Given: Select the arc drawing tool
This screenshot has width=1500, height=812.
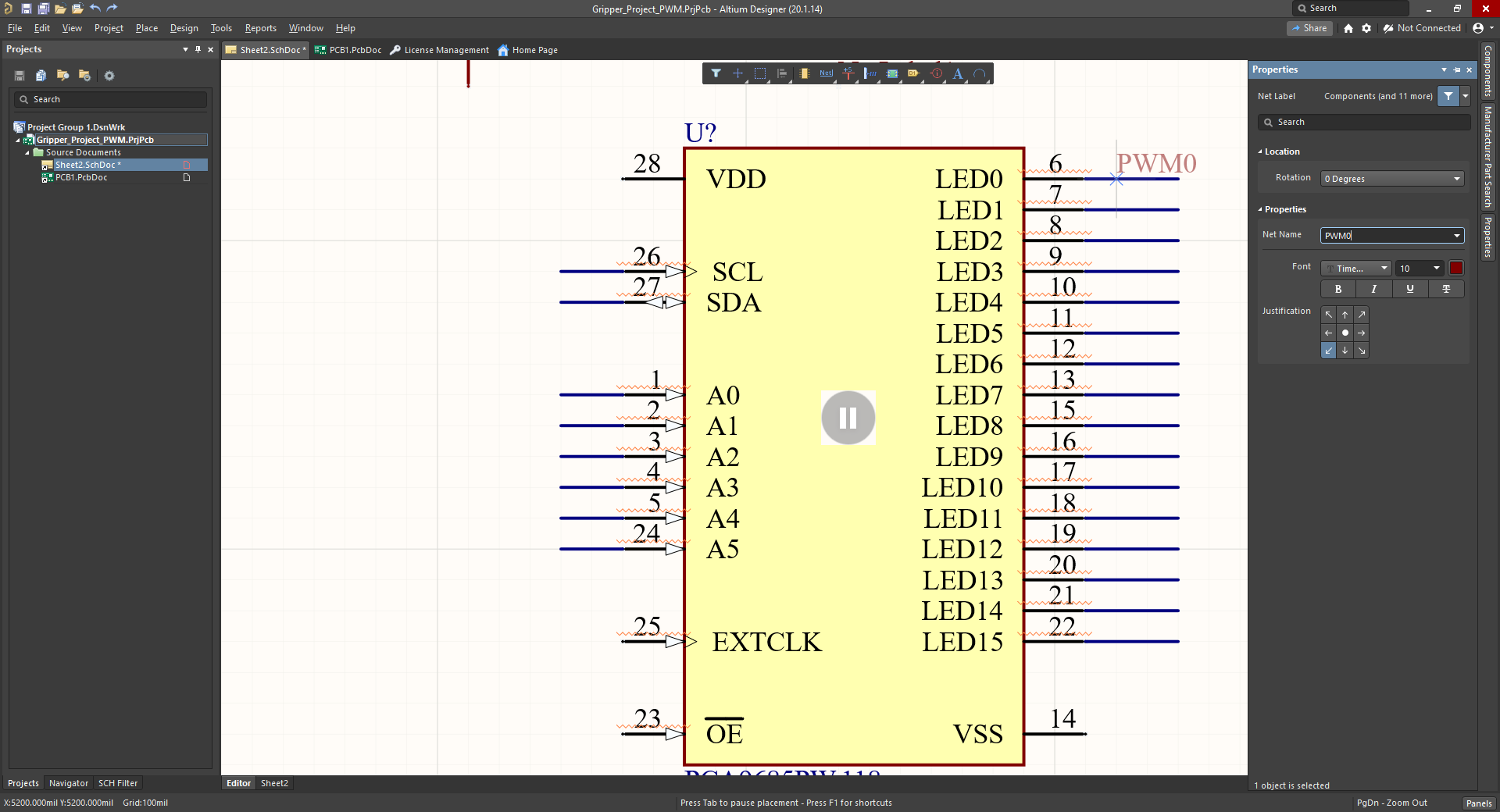Looking at the screenshot, I should [x=980, y=73].
